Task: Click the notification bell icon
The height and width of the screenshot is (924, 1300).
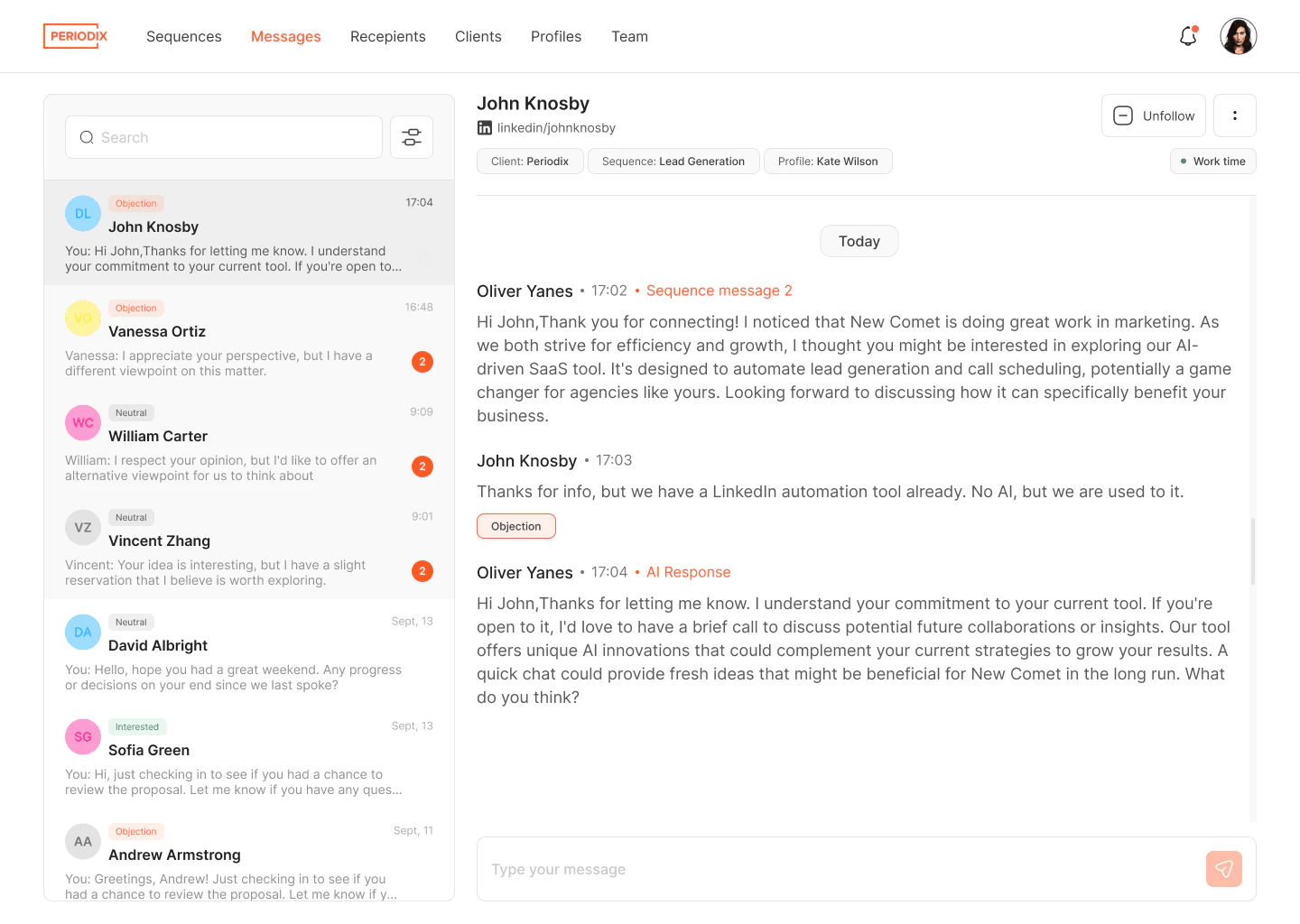Action: pyautogui.click(x=1188, y=36)
